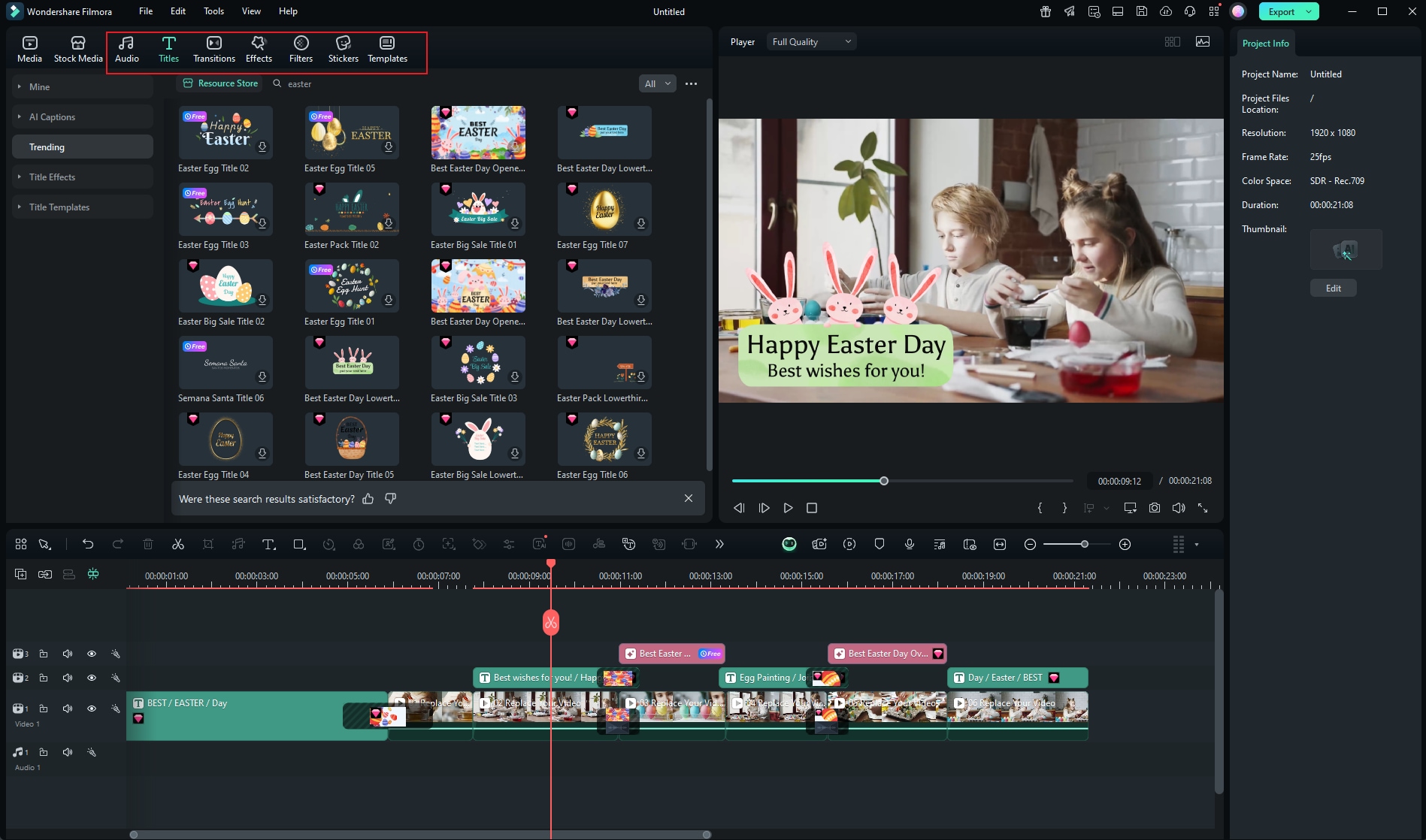Expand the Title Effects category
The height and width of the screenshot is (840, 1426).
click(x=83, y=177)
